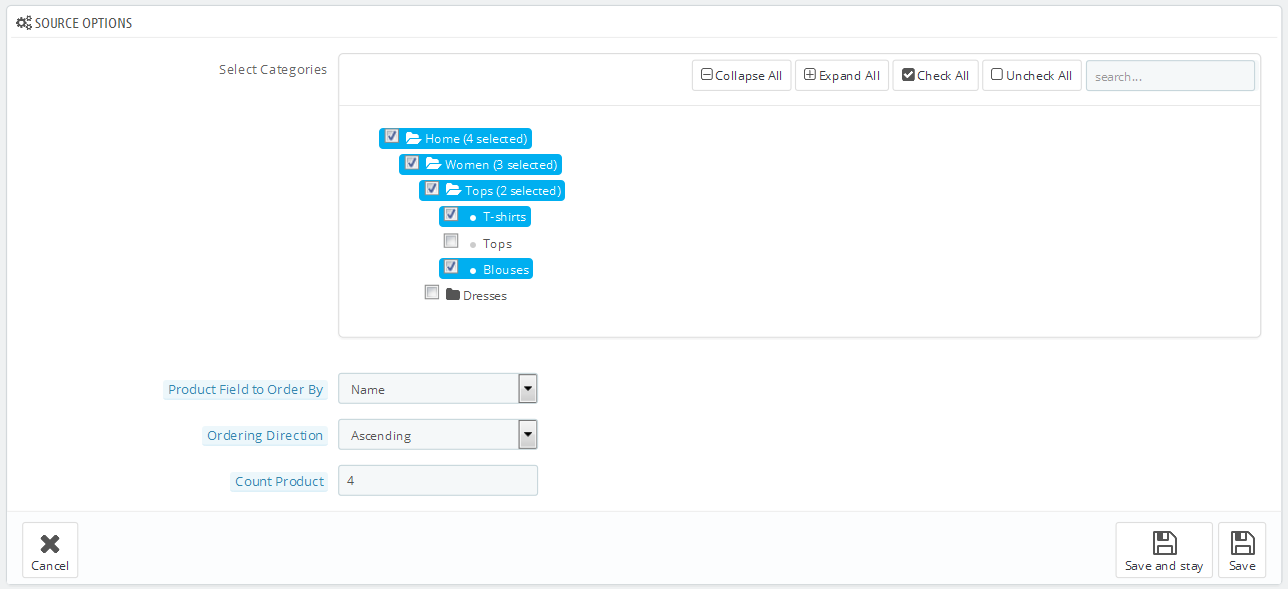Check the Dresses category checkbox
1288x589 pixels.
[432, 293]
